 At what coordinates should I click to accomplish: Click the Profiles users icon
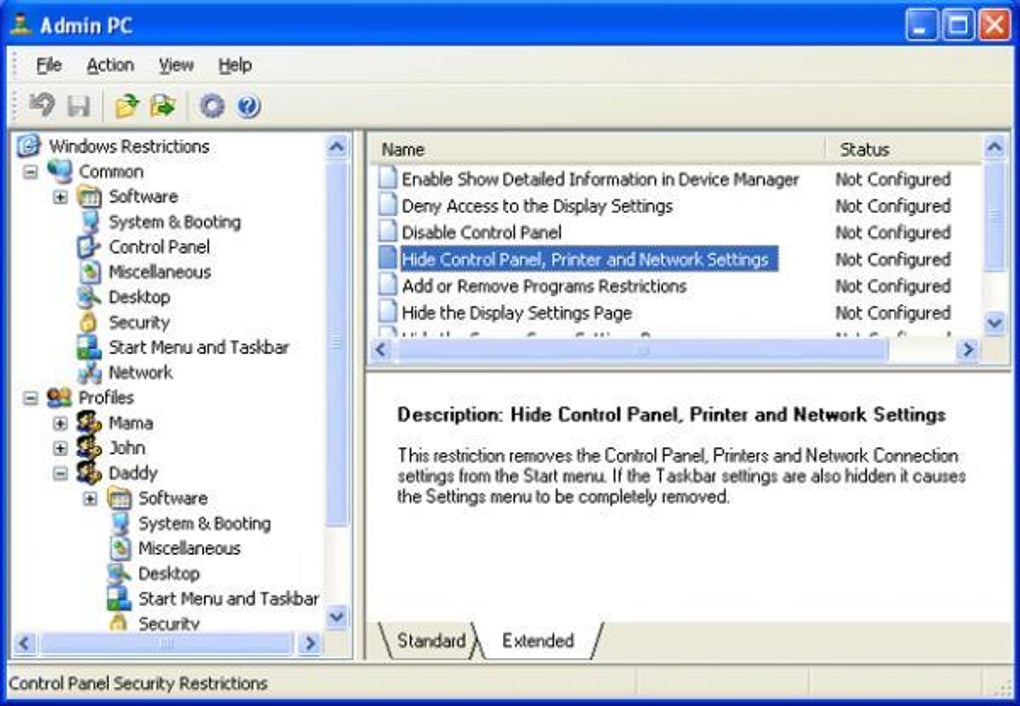click(59, 397)
